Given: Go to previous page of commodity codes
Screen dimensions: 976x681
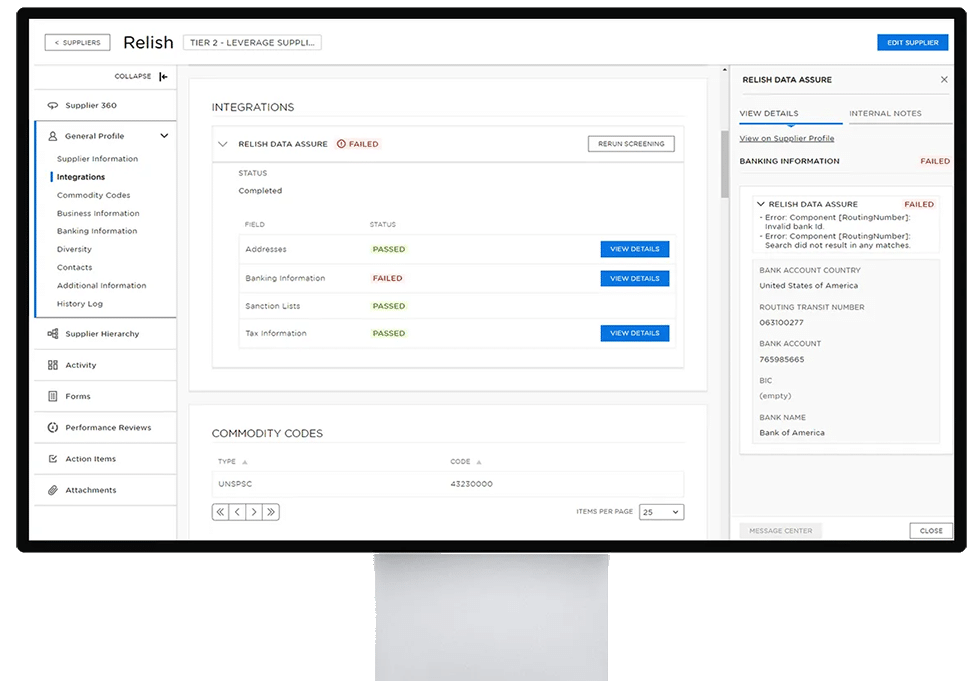Looking at the screenshot, I should [x=237, y=512].
